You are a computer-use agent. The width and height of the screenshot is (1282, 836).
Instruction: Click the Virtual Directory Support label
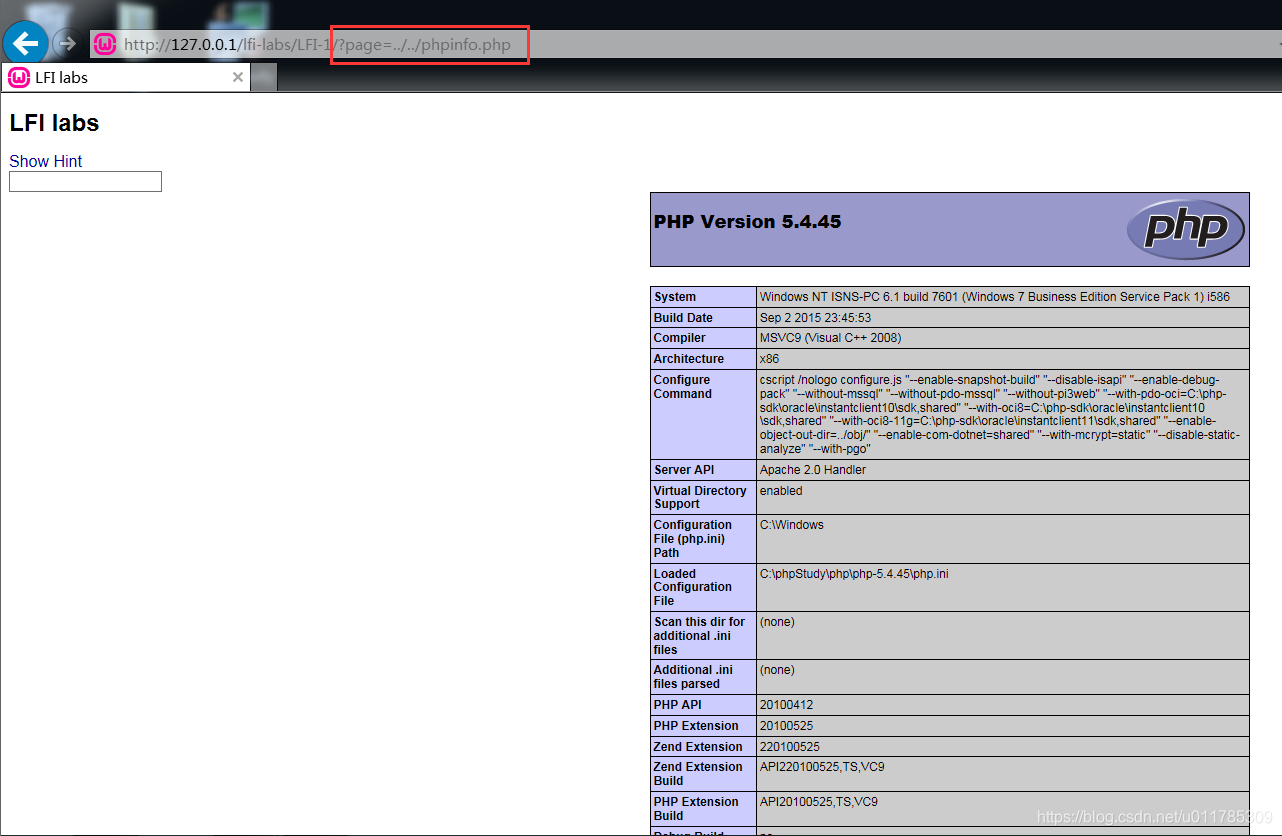tap(700, 498)
